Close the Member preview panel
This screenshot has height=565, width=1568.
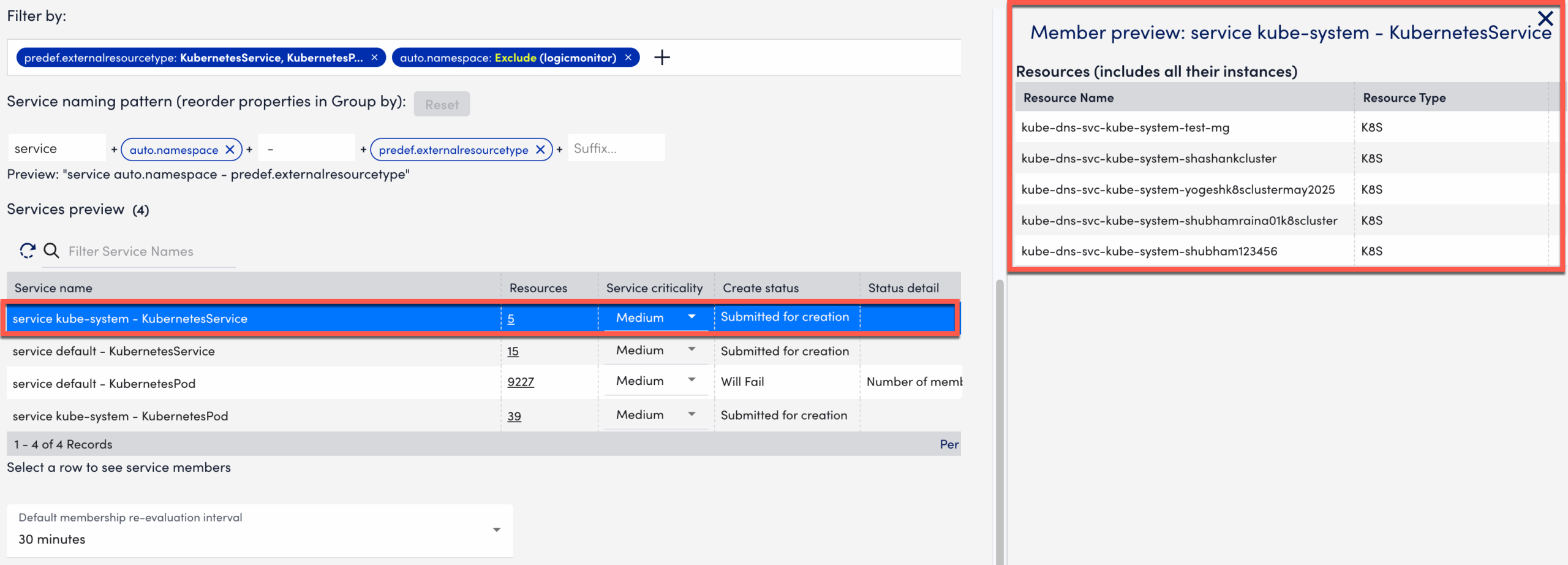coord(1545,18)
